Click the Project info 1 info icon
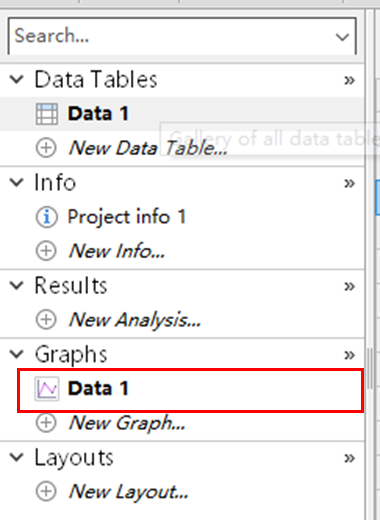Screen dimensions: 380x520 coord(46,217)
